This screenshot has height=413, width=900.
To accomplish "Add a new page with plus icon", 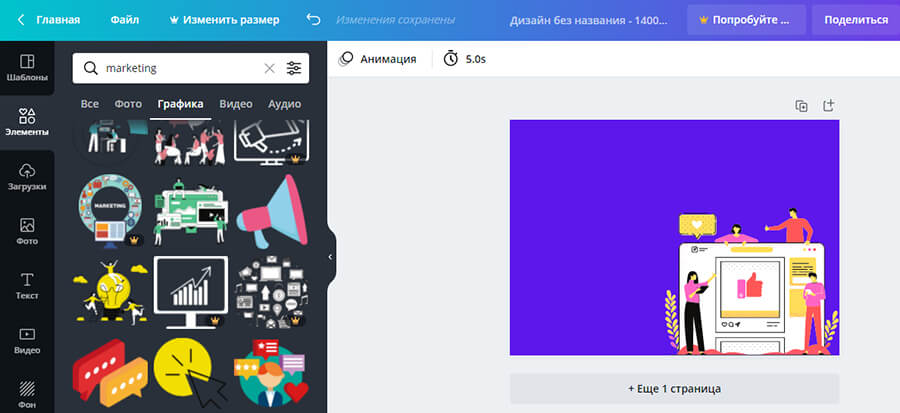I will tap(828, 105).
